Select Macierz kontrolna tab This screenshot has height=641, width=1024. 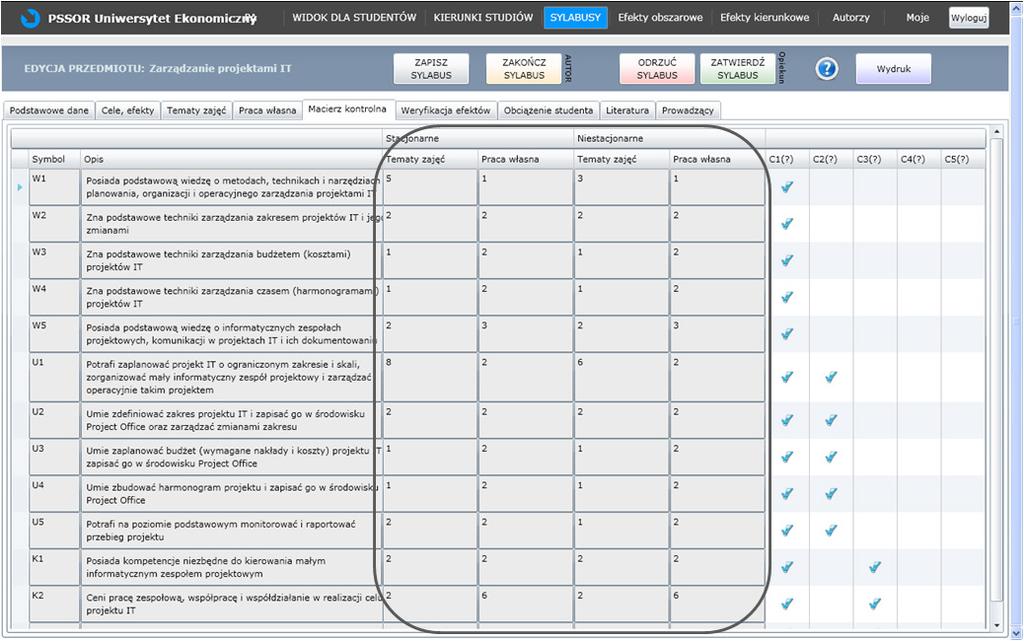[x=347, y=109]
